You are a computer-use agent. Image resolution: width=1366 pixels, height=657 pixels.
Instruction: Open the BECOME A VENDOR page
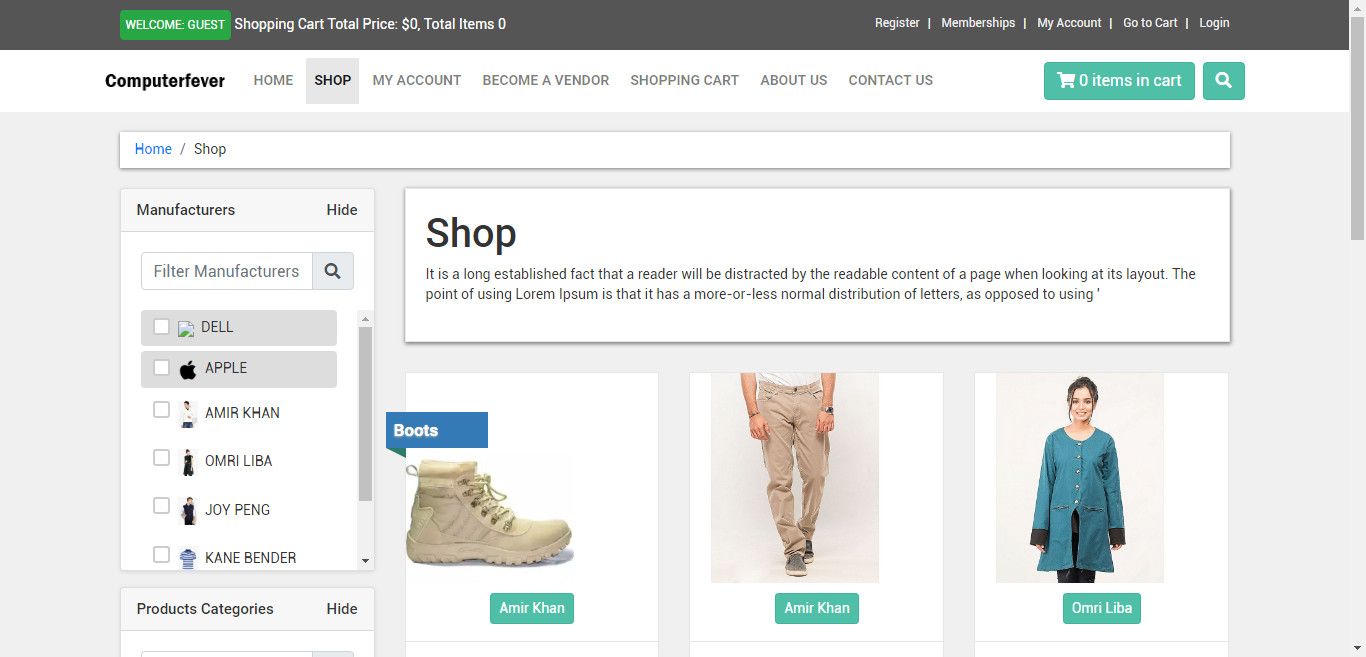[x=546, y=81]
